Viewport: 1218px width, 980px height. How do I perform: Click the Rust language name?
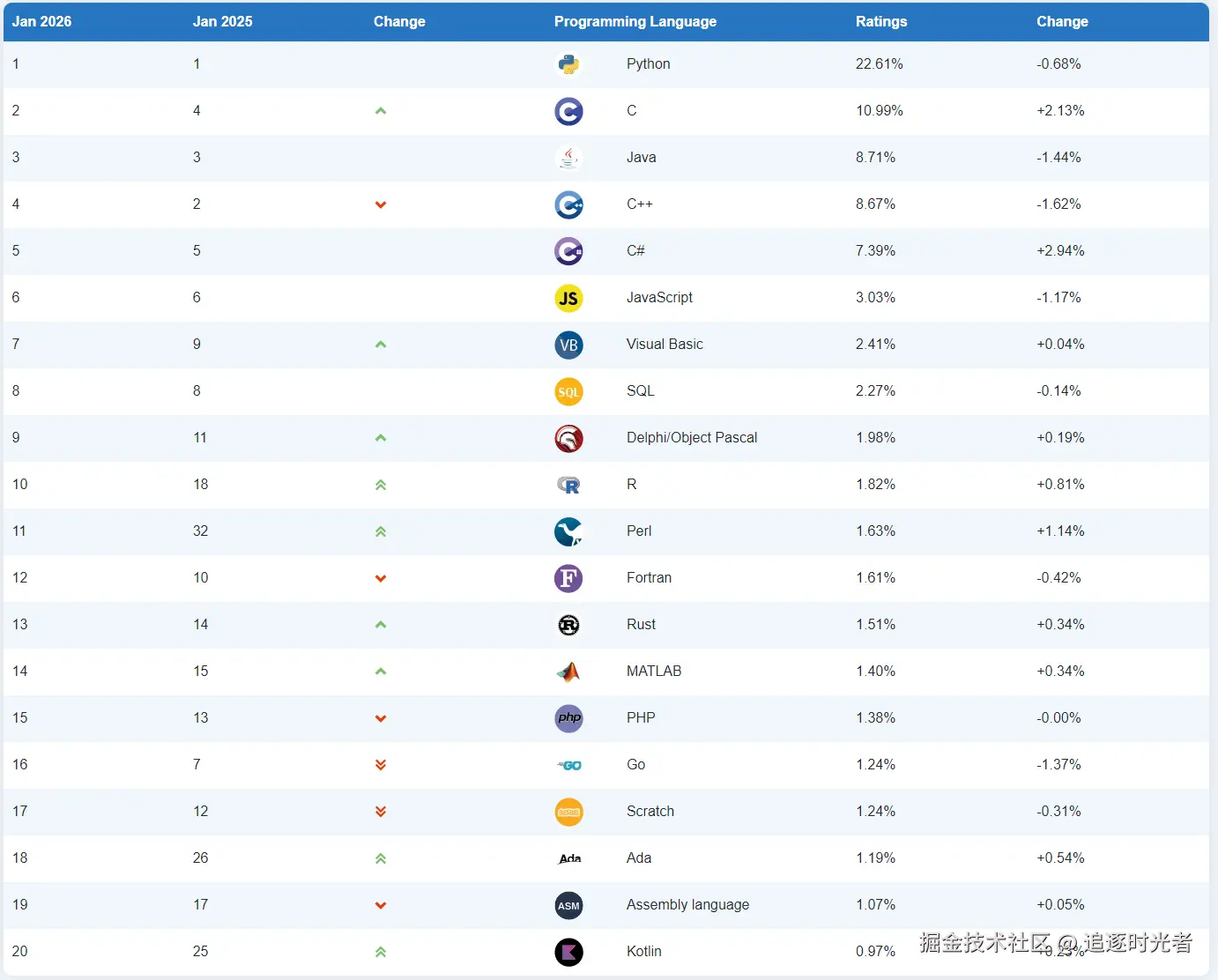(x=641, y=625)
